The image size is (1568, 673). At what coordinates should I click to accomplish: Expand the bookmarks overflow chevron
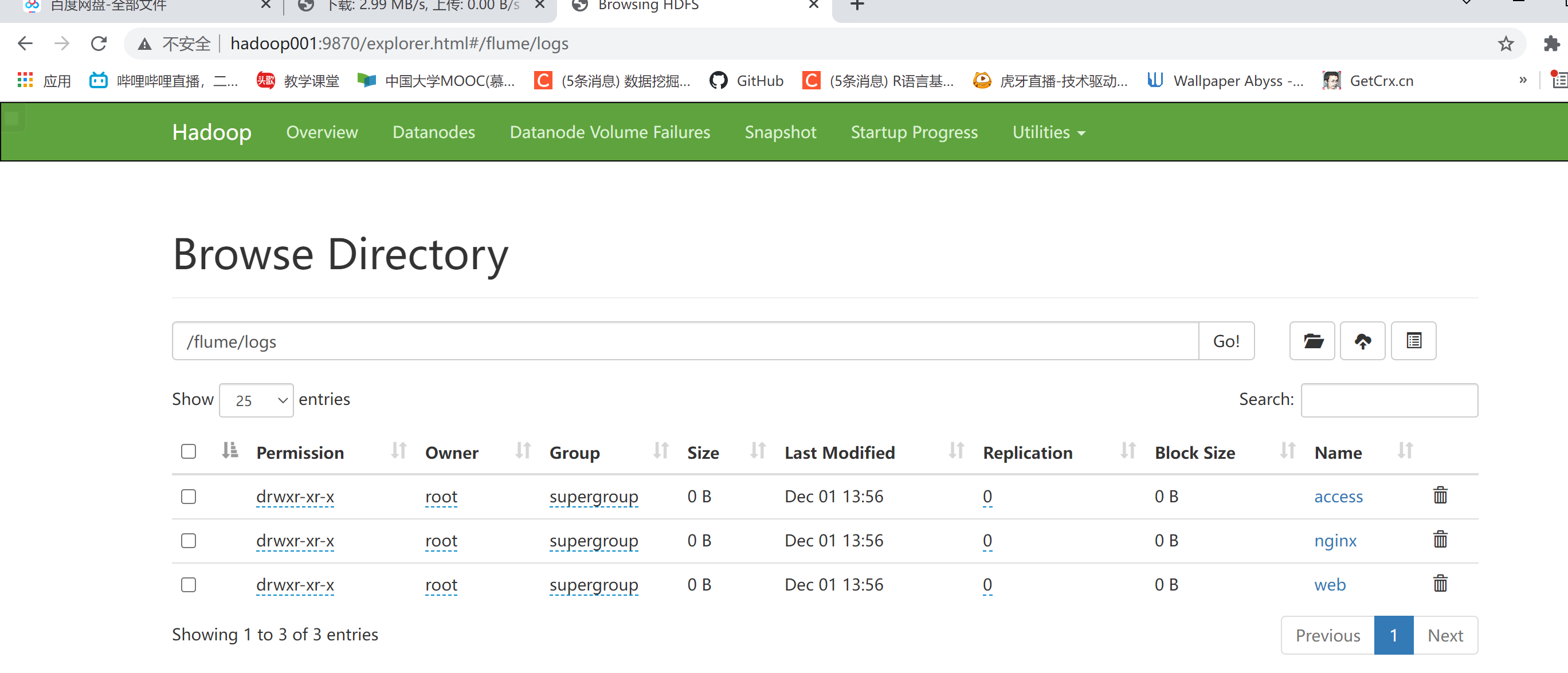coord(1522,80)
